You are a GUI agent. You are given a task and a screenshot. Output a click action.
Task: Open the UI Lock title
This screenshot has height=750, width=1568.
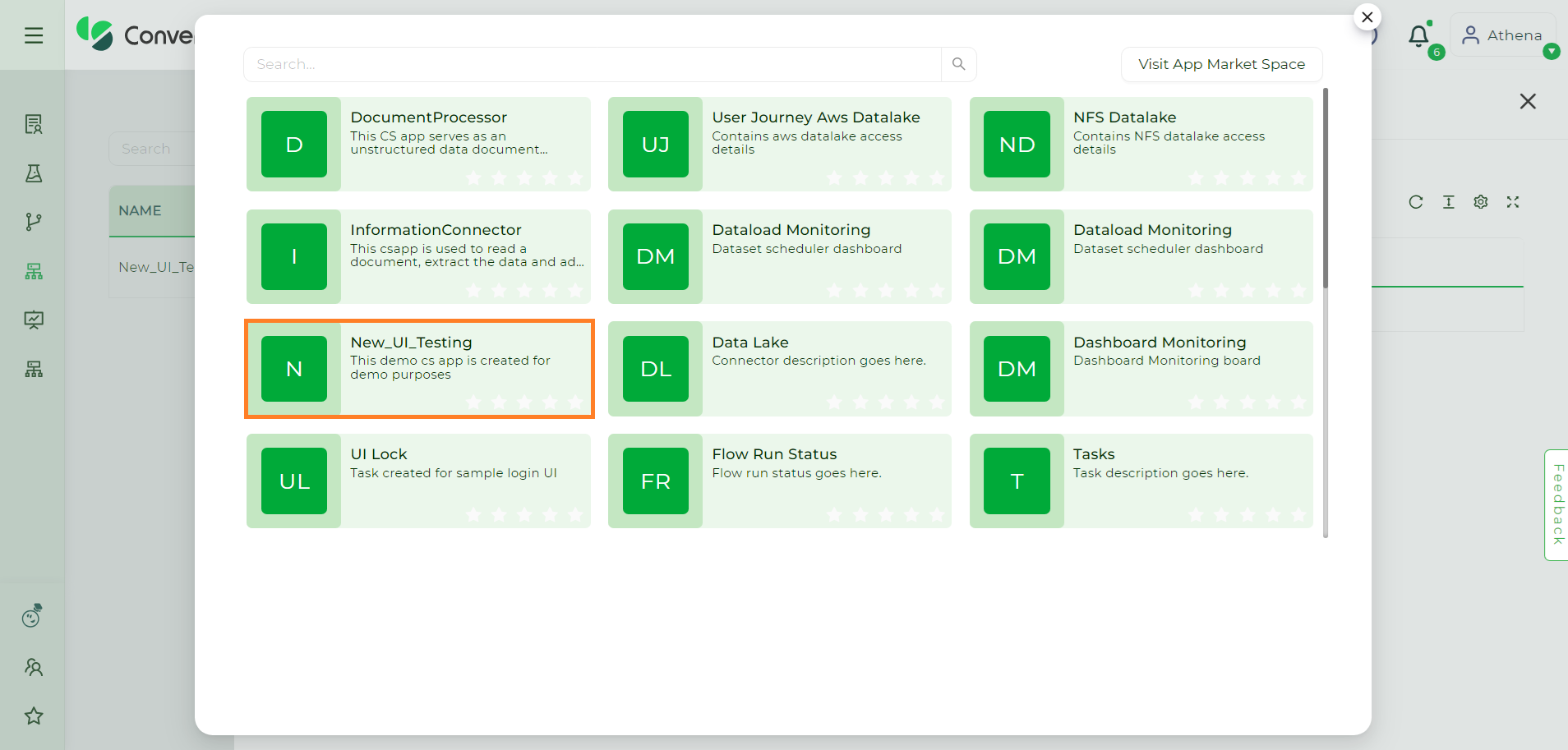(x=379, y=454)
